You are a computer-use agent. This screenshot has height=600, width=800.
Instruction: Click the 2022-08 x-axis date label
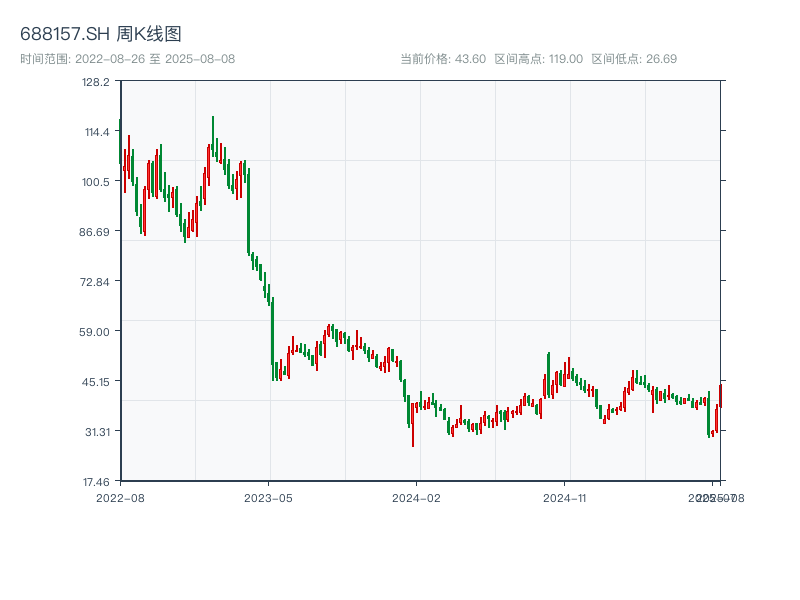[x=120, y=497]
